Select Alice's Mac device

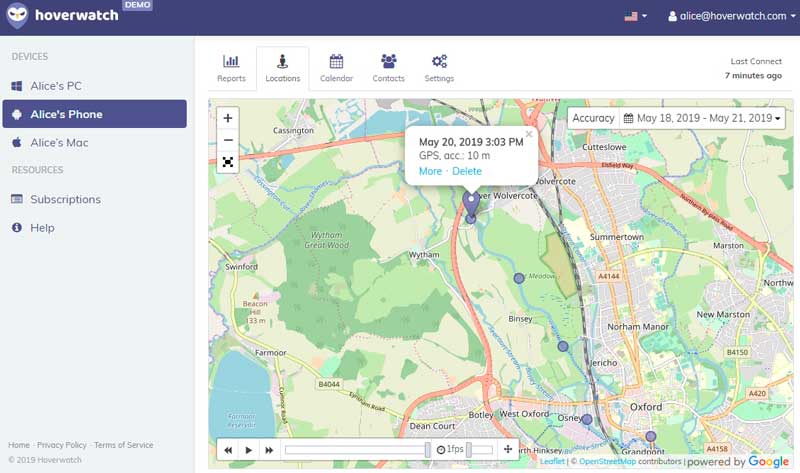(95, 142)
